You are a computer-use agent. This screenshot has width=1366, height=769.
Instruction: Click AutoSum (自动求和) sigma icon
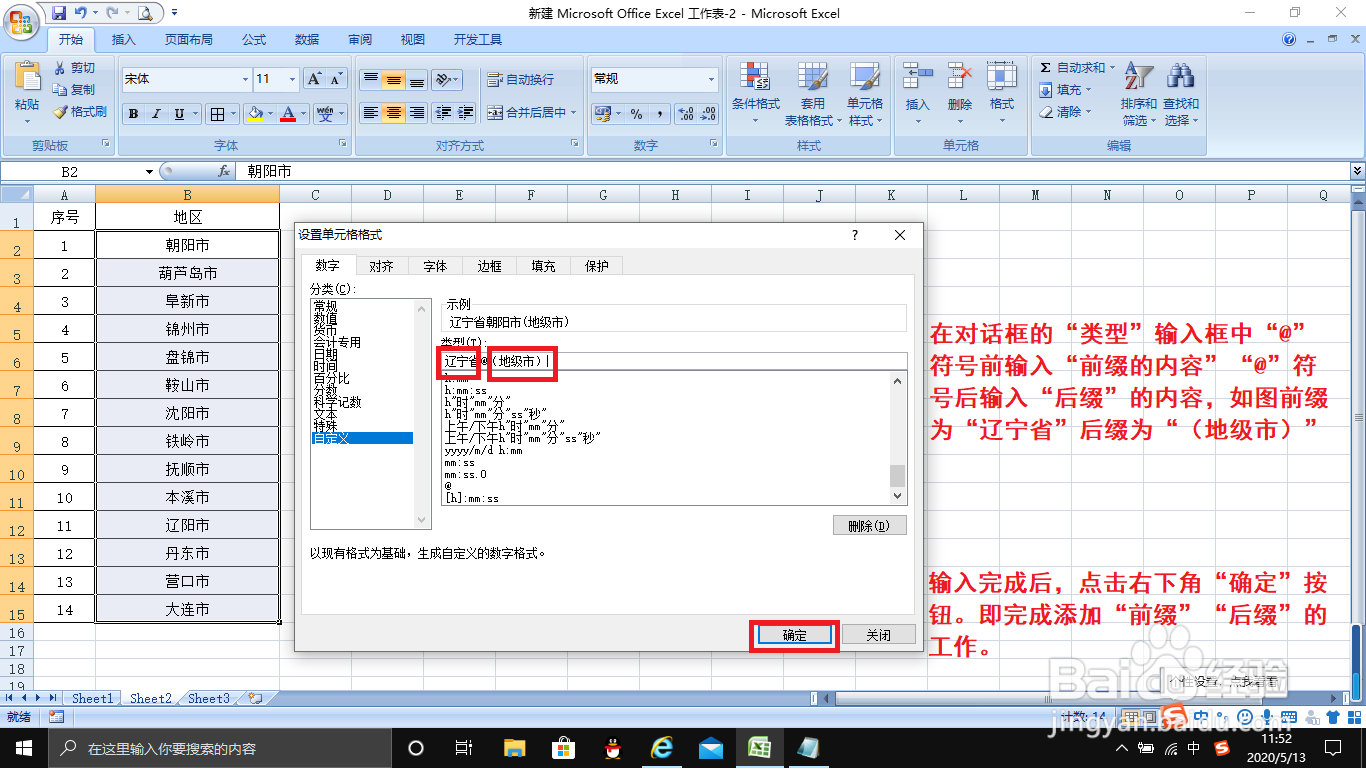[1046, 68]
